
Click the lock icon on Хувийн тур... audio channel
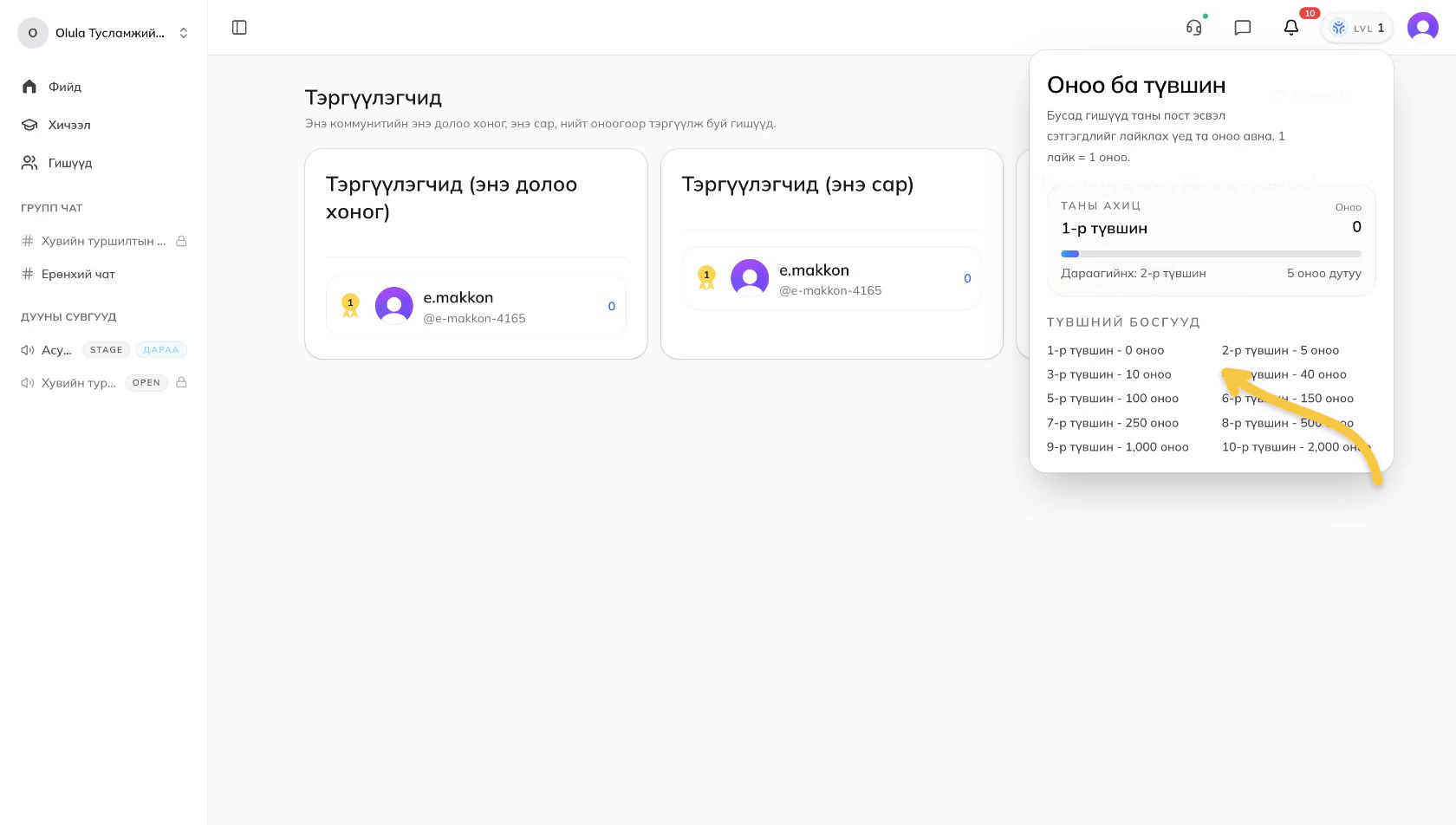coord(181,382)
